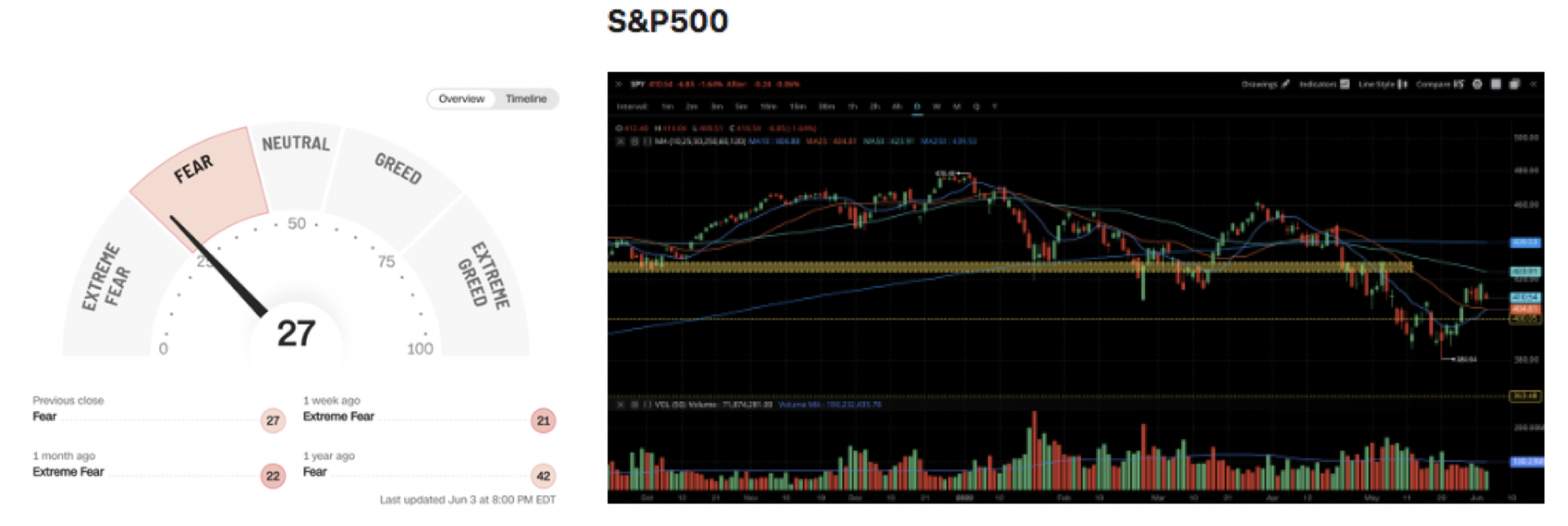Click the 1 month ago 22 badge
The image size is (1568, 526).
273,475
